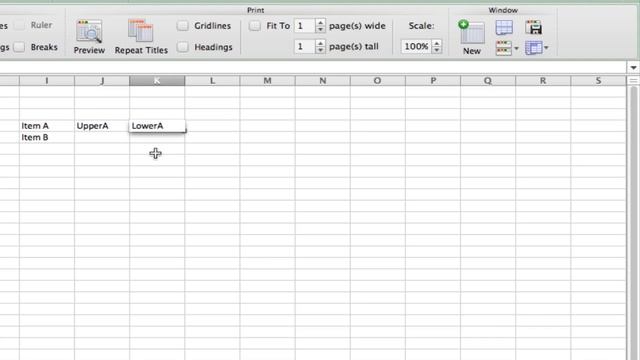
Task: Click the formula bar input area
Action: (312, 67)
